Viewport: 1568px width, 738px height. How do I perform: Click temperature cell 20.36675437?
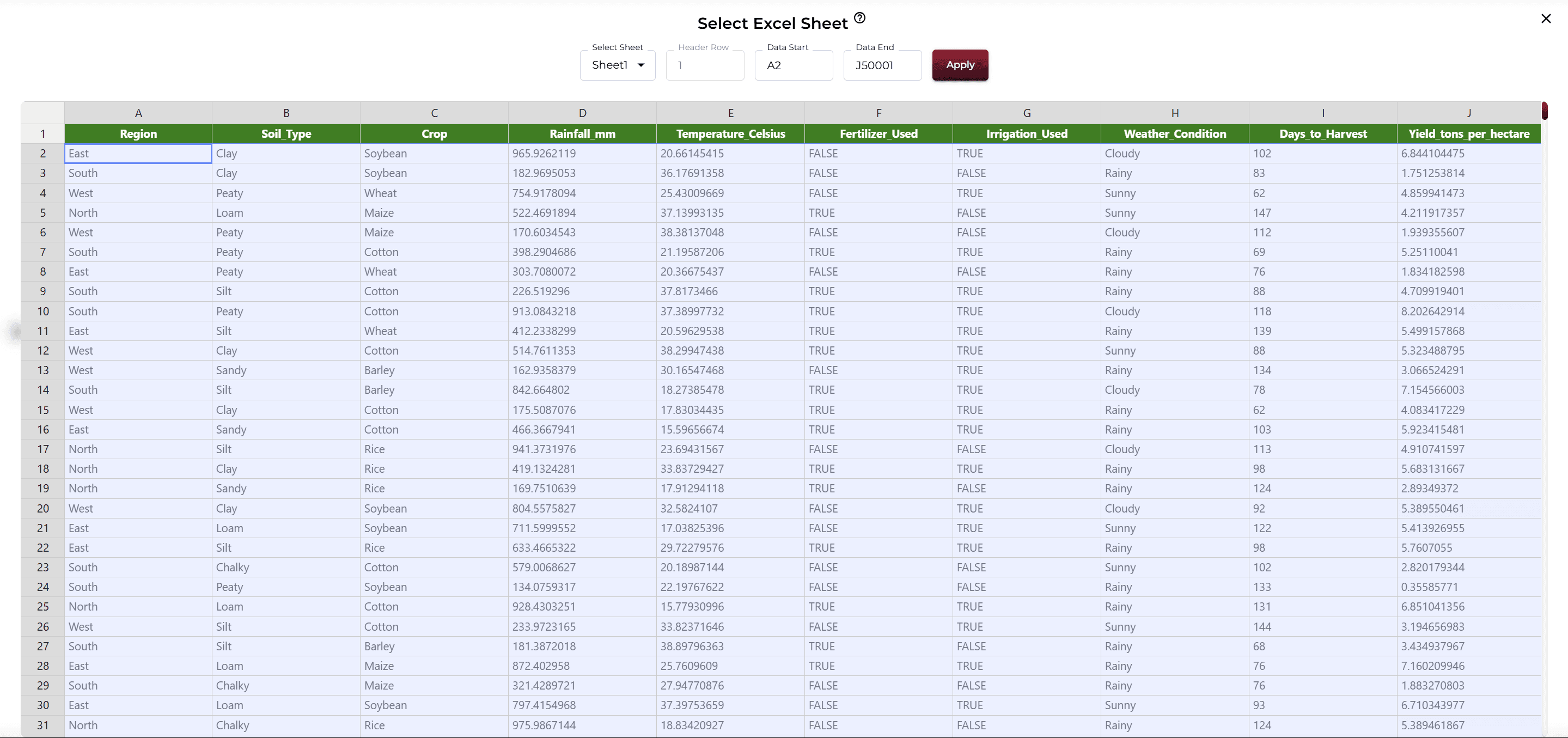730,272
